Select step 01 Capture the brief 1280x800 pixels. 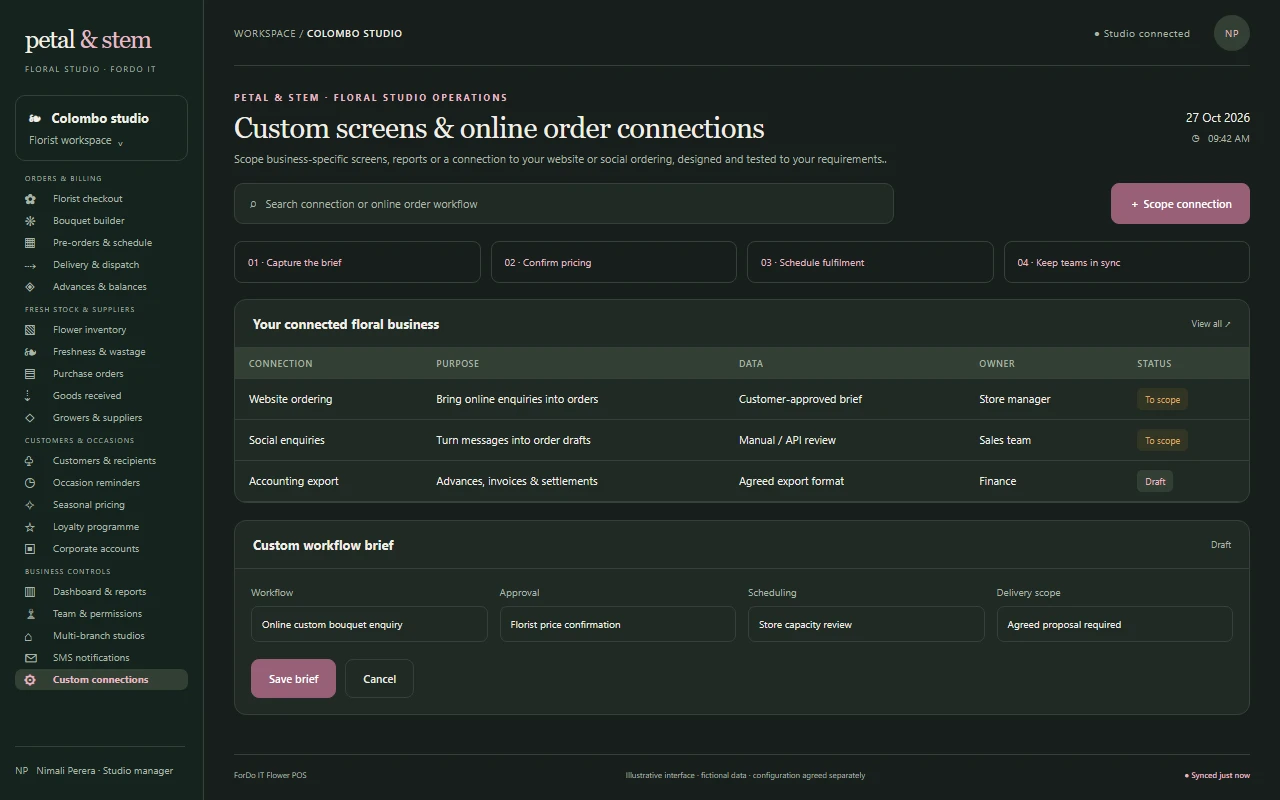tap(357, 262)
